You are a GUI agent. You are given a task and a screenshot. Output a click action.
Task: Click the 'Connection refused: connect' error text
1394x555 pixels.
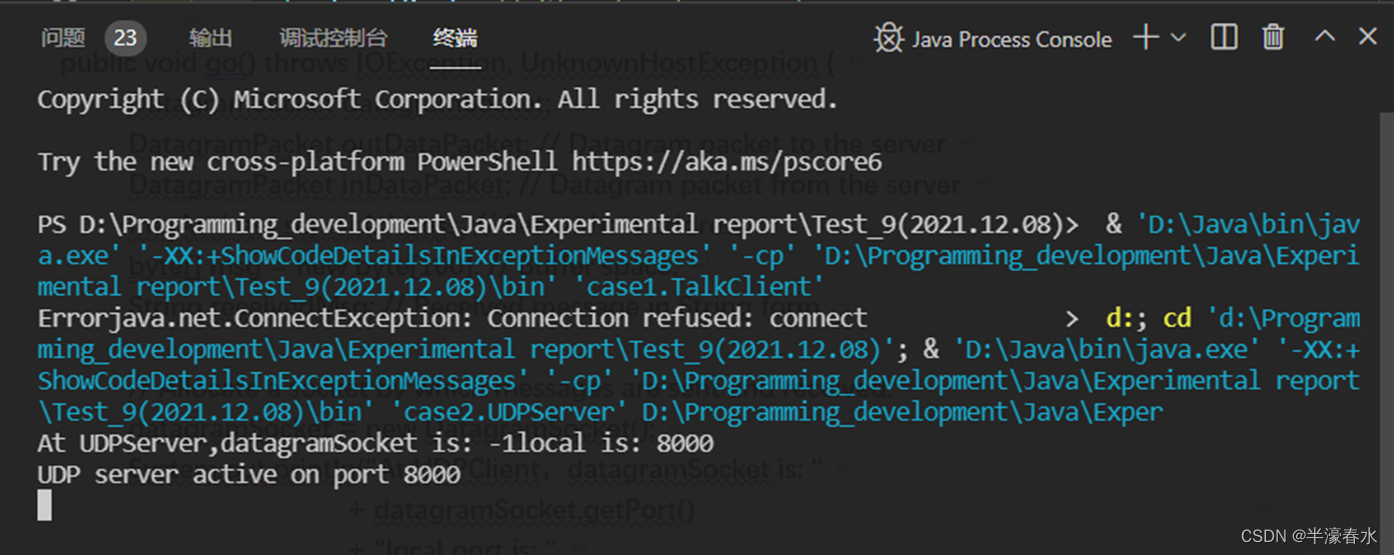click(677, 319)
